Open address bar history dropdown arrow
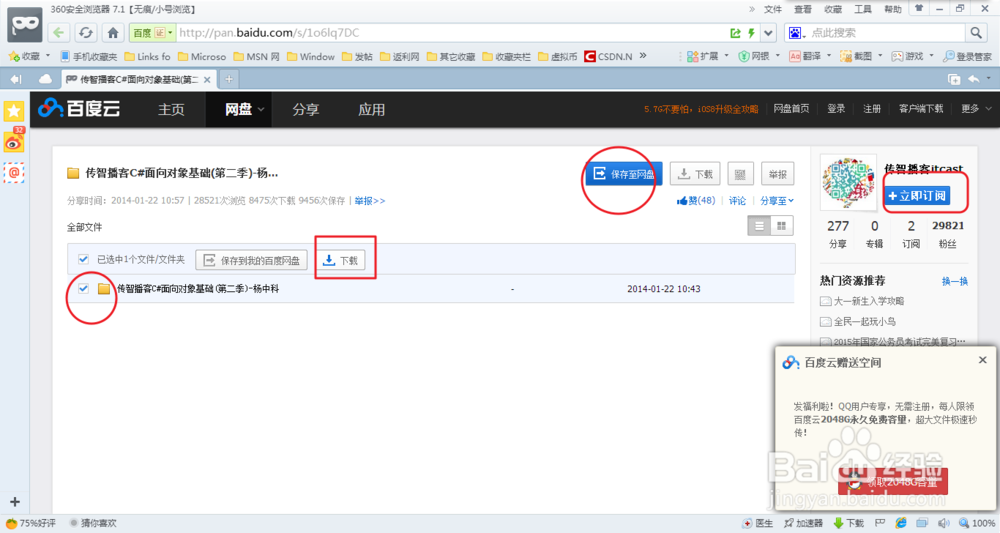The width and height of the screenshot is (1000, 533). pyautogui.click(x=768, y=33)
